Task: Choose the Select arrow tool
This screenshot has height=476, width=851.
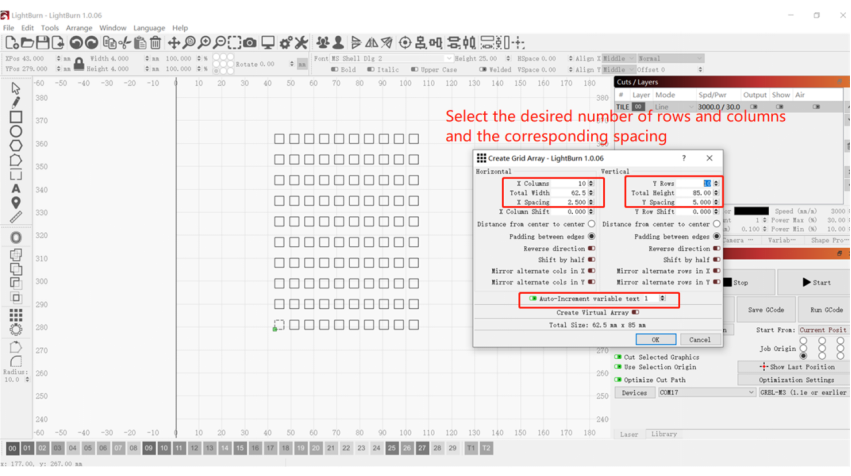Action: pos(16,88)
